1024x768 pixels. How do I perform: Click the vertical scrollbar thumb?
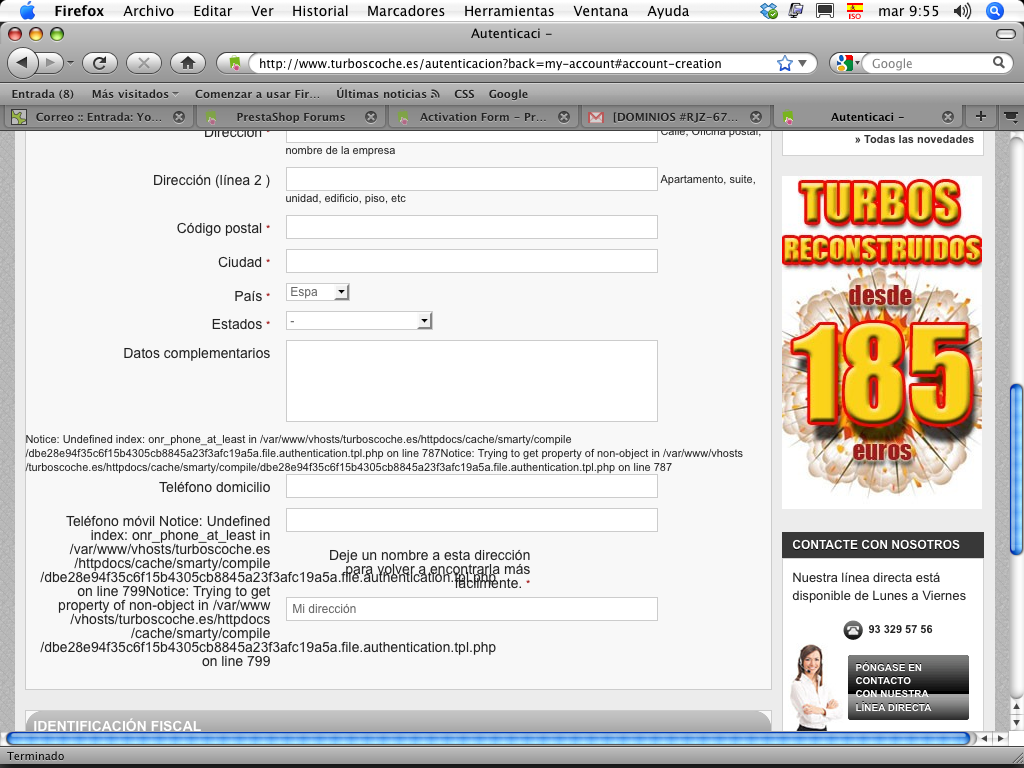coord(1016,470)
